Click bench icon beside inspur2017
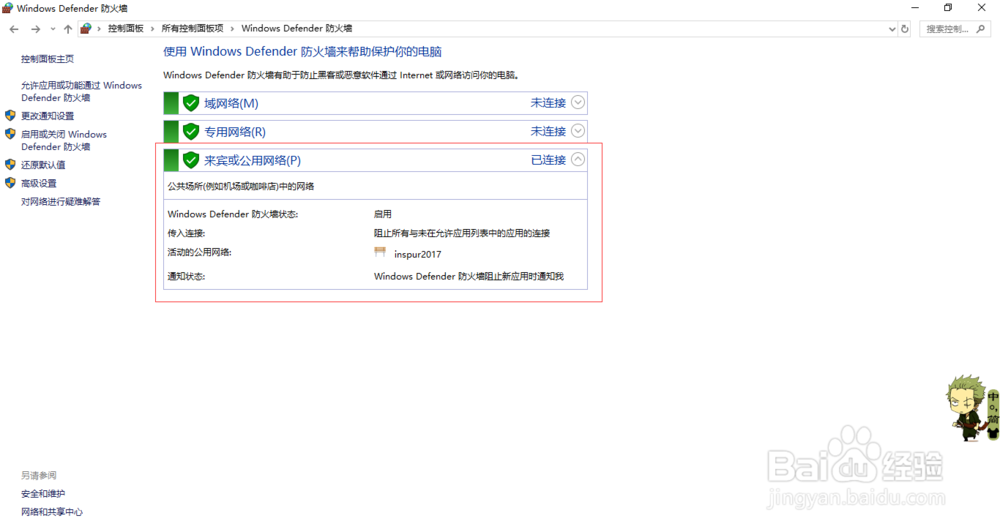The width and height of the screenshot is (1000, 532). click(x=380, y=252)
